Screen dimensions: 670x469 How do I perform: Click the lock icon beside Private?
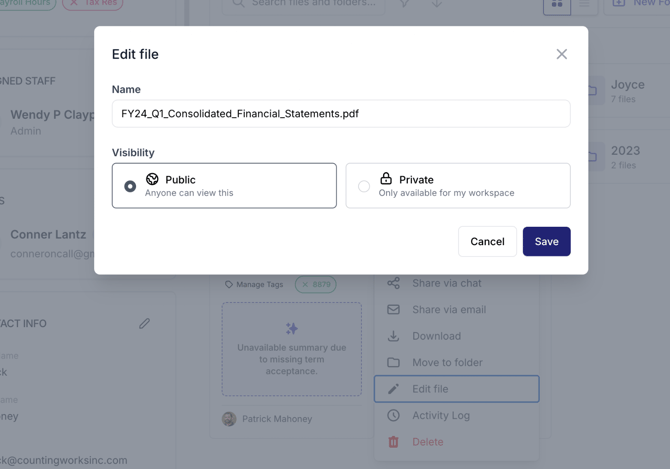[386, 179]
